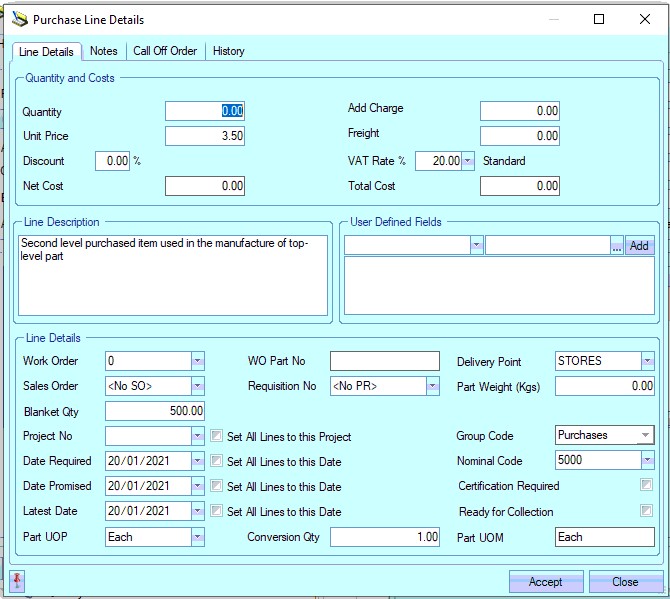The image size is (670, 599).
Task: Switch to the Notes tab
Action: point(103,51)
